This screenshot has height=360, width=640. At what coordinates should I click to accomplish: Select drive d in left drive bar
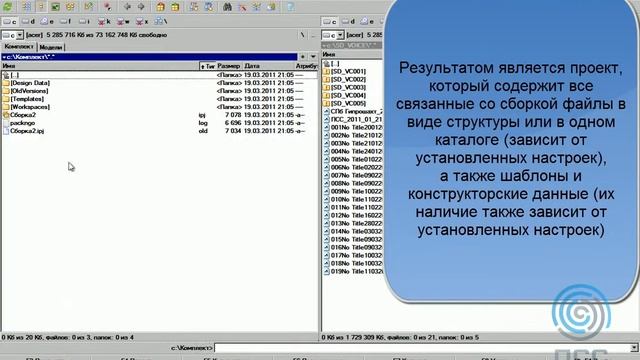point(28,21)
